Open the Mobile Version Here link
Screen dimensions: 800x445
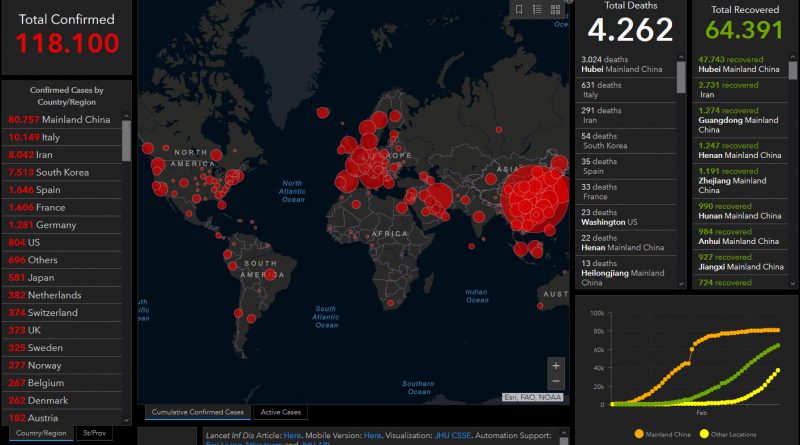click(x=372, y=436)
